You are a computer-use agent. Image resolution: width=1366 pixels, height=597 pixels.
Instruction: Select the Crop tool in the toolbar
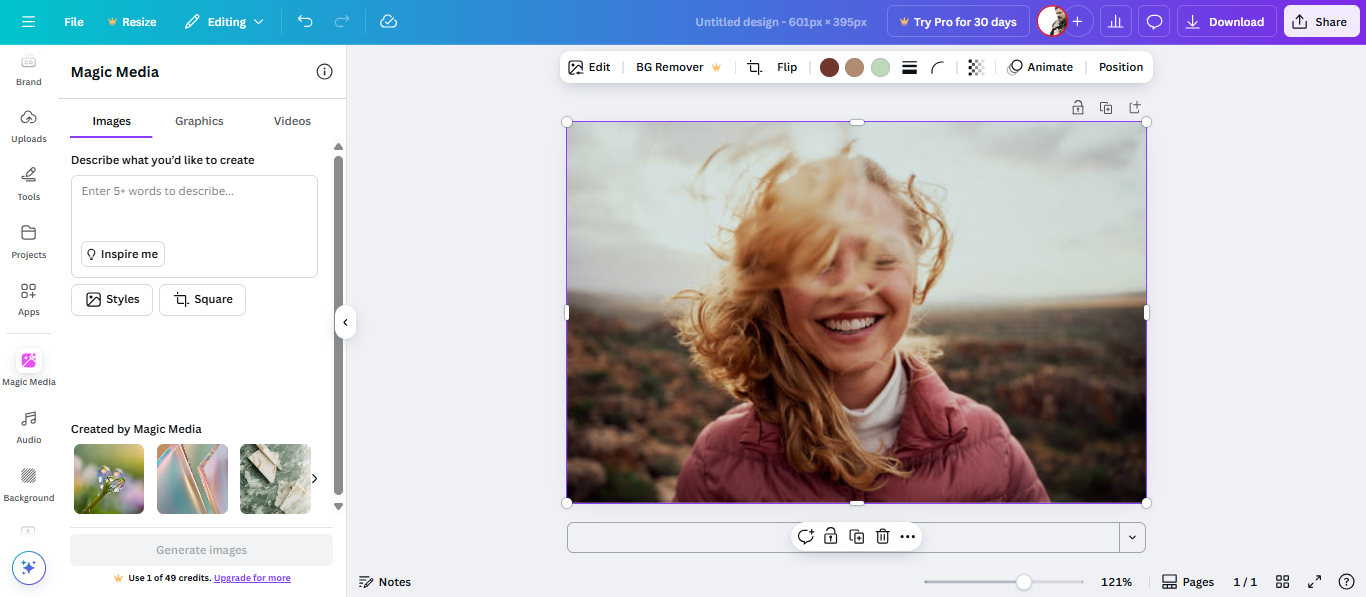tap(754, 67)
